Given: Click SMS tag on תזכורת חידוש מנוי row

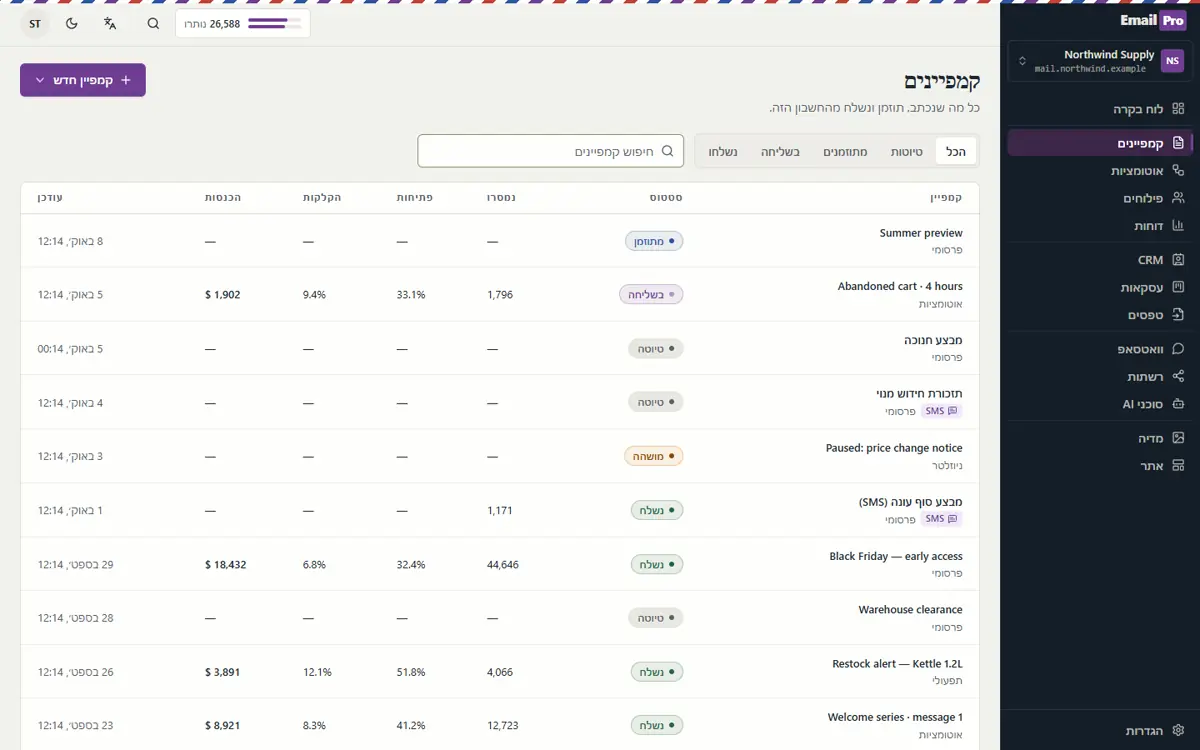Looking at the screenshot, I should pyautogui.click(x=941, y=411).
